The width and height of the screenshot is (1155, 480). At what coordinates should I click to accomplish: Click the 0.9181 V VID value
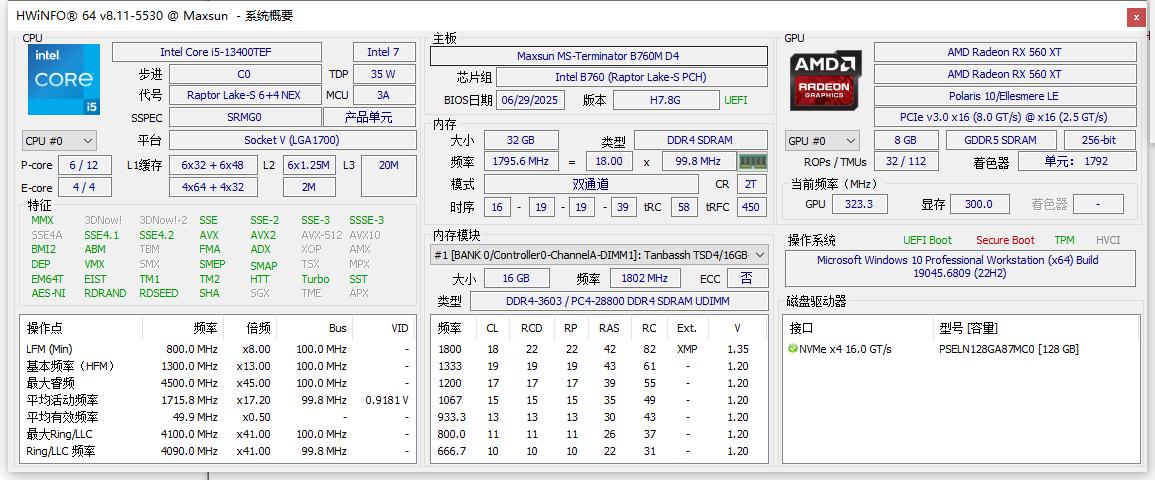coord(387,400)
